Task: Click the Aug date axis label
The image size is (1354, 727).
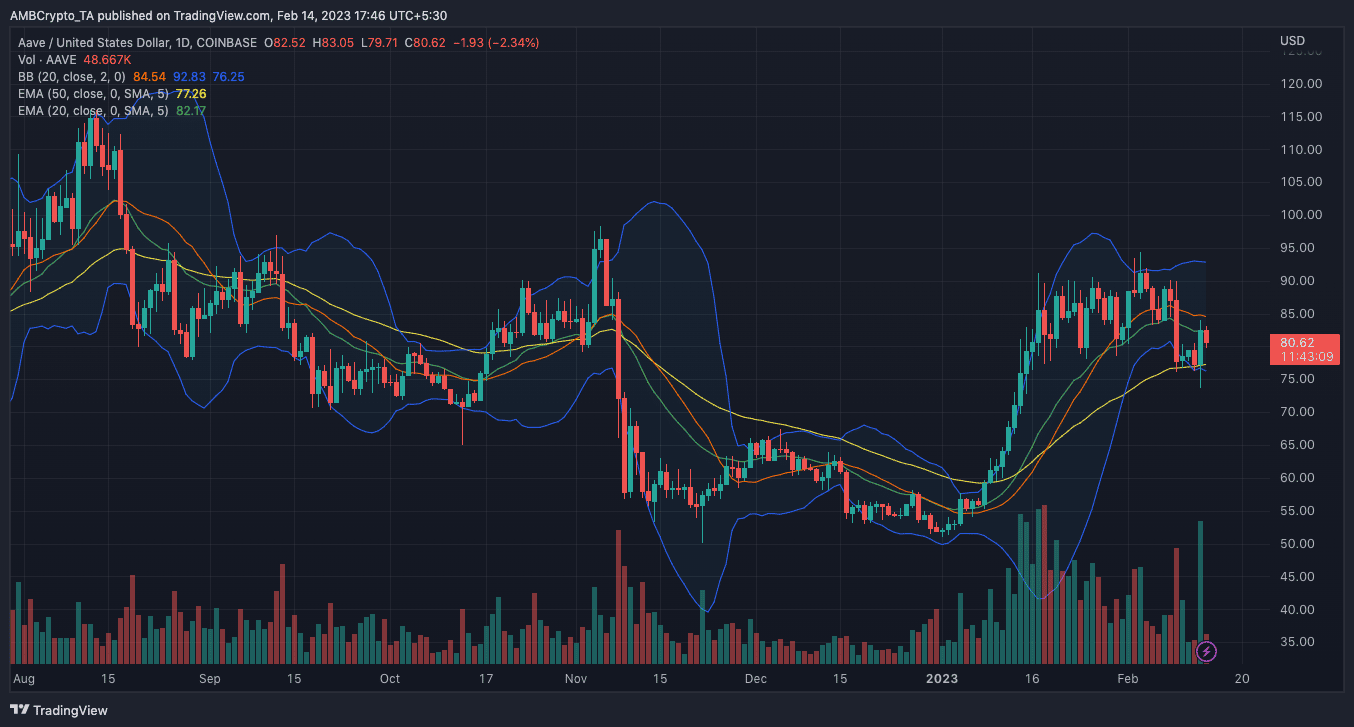Action: point(25,679)
